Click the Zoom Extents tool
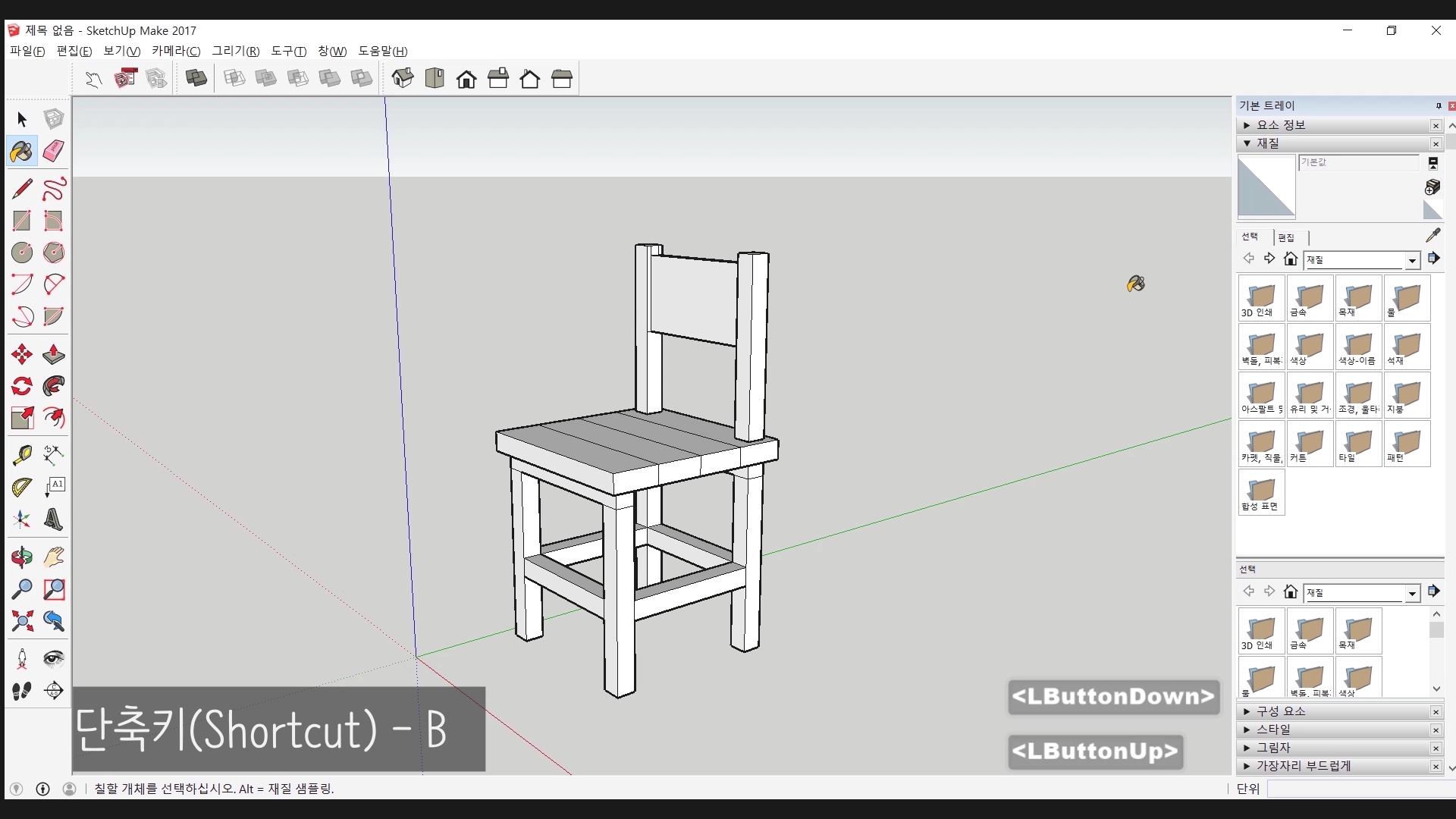This screenshot has height=819, width=1456. click(x=22, y=621)
